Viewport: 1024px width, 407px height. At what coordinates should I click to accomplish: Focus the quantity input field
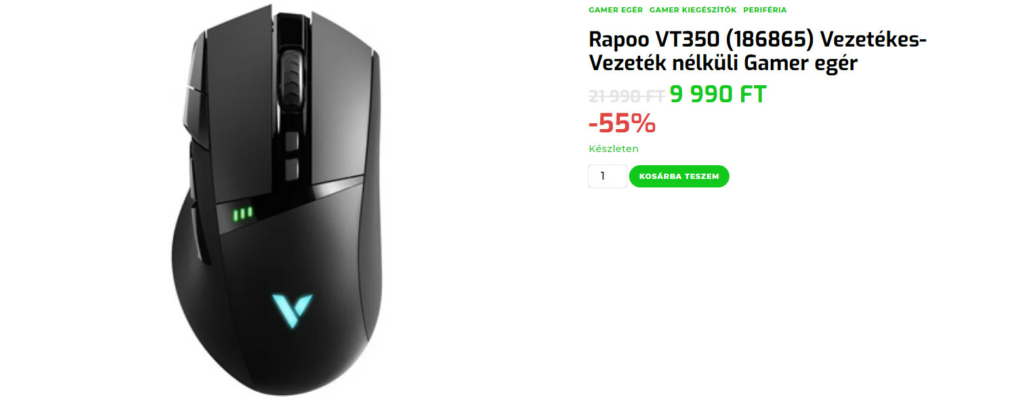coord(607,176)
